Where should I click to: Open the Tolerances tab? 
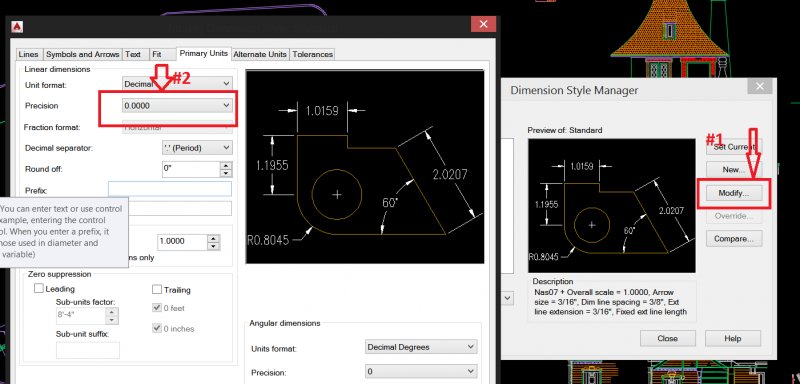(312, 54)
